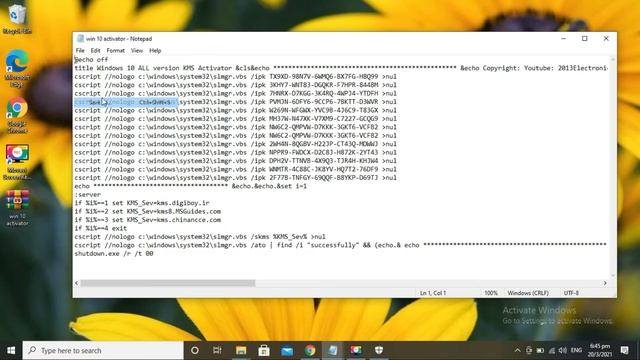Image resolution: width=640 pixels, height=360 pixels.
Task: Click the '@echo off' line
Action: pyautogui.click(x=91, y=60)
